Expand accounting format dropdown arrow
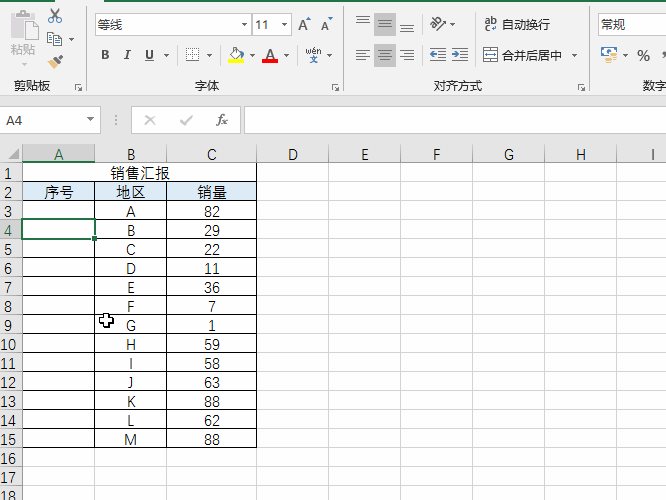Image resolution: width=666 pixels, height=500 pixels. tap(625, 55)
